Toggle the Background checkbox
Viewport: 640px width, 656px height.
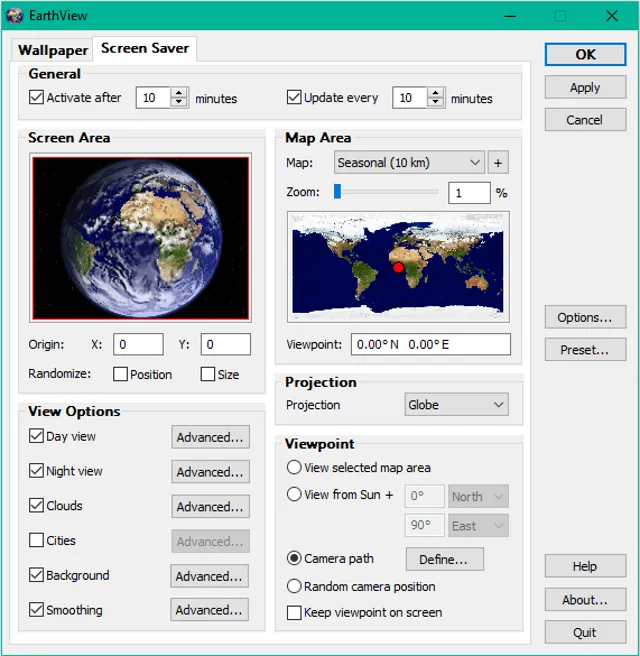36,575
